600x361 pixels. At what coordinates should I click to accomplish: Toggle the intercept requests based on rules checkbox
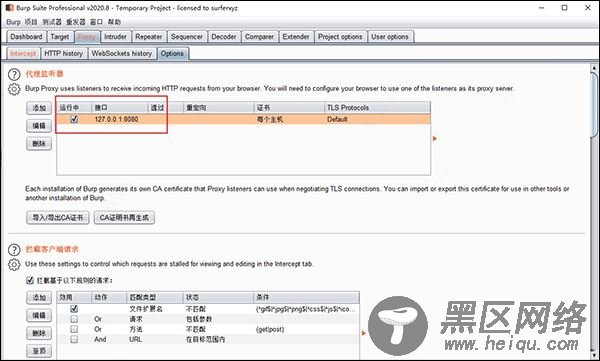(30, 280)
